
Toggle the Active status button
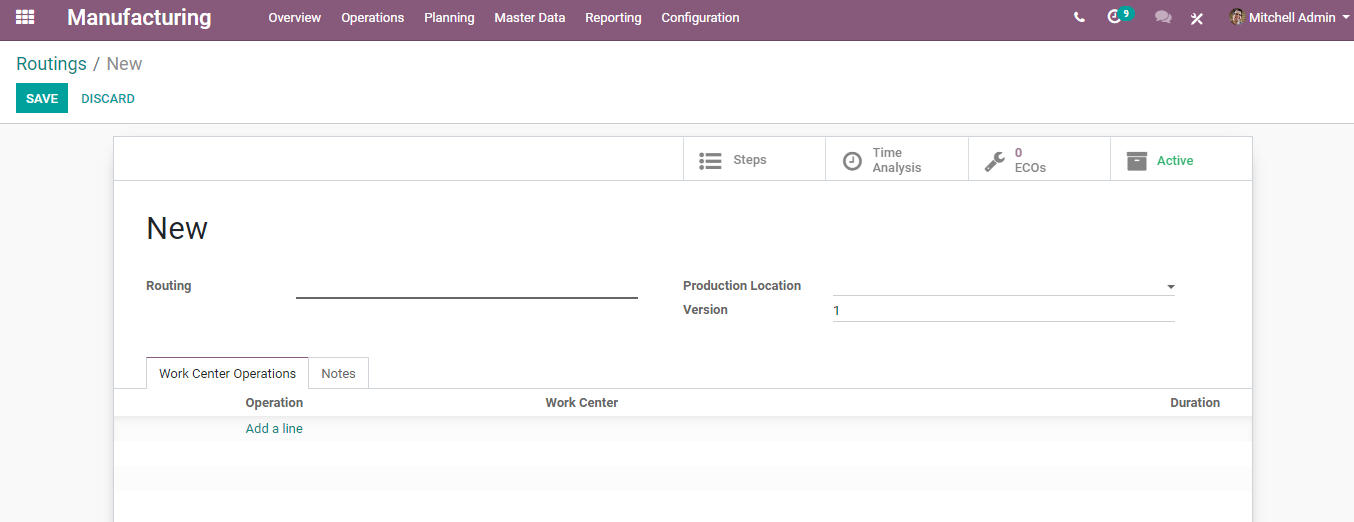pos(1181,159)
